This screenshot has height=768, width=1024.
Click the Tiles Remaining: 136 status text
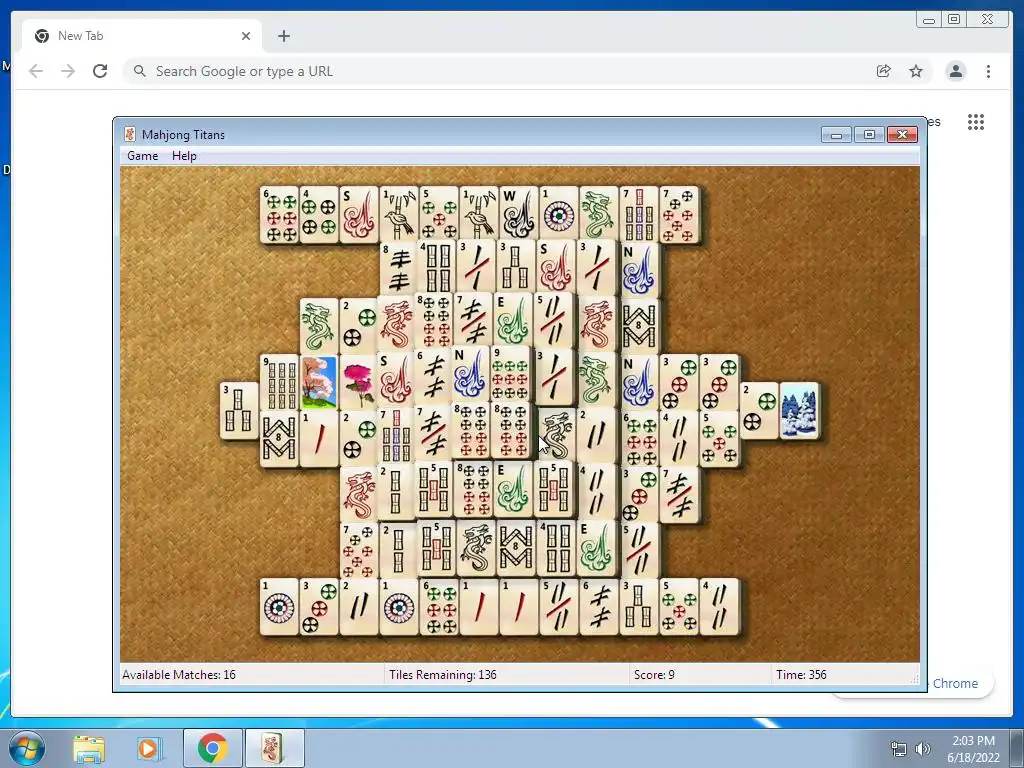click(x=443, y=675)
